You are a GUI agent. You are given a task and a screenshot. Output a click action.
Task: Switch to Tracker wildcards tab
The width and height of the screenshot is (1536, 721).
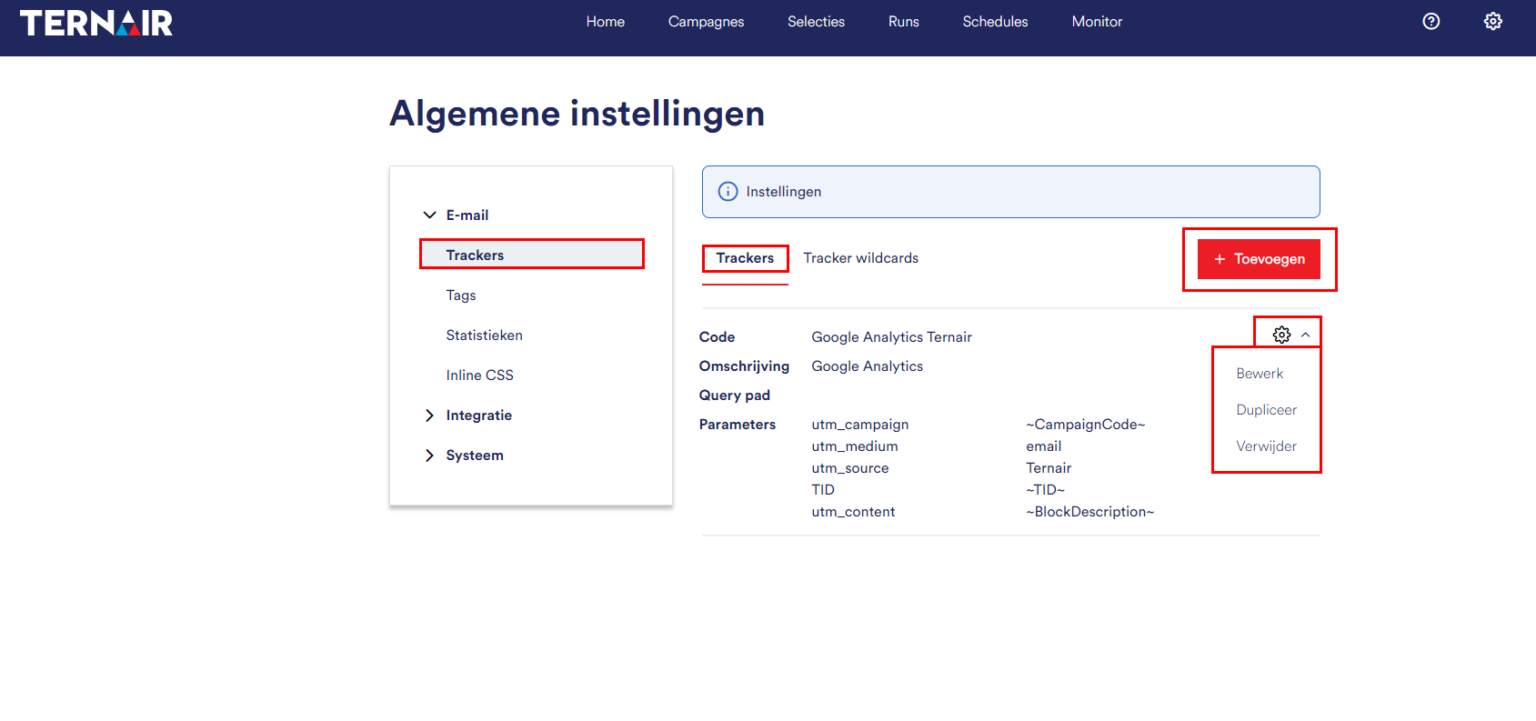click(861, 258)
